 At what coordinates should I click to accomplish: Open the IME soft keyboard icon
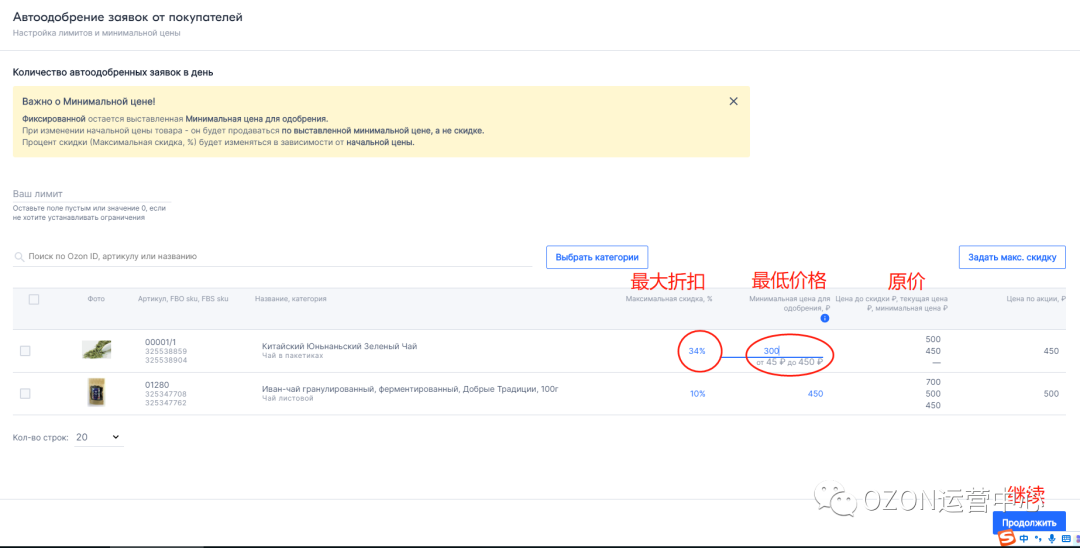(x=1066, y=538)
